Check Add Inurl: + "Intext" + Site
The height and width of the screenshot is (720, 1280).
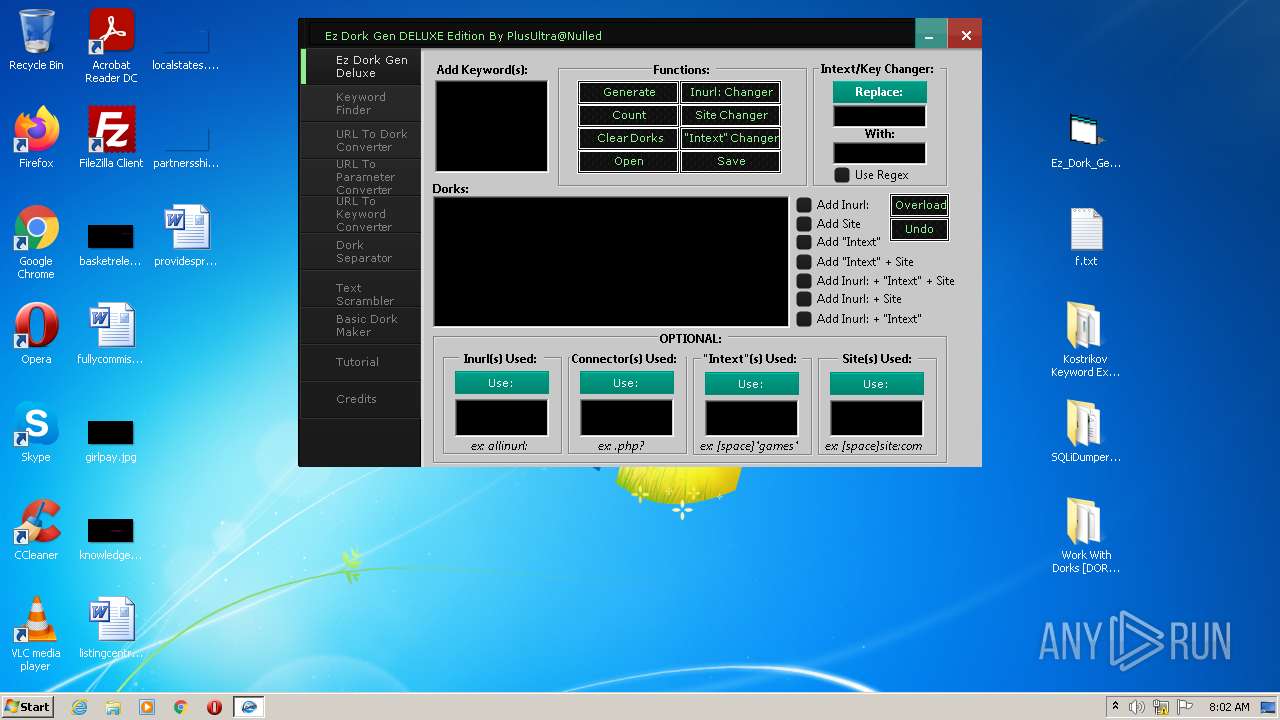point(804,281)
